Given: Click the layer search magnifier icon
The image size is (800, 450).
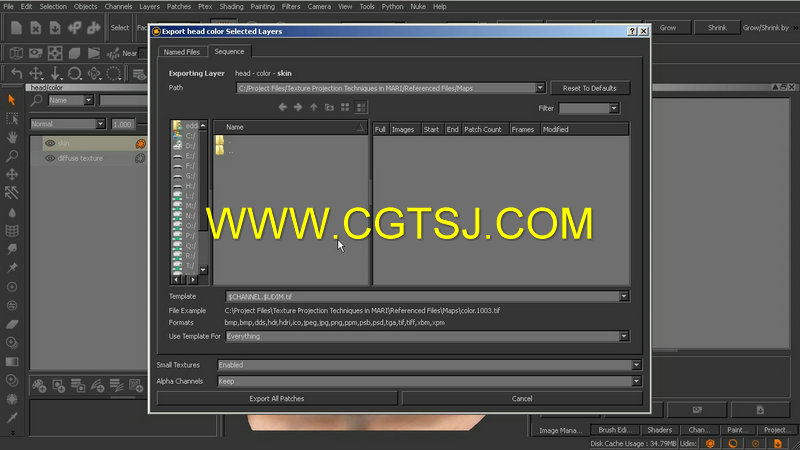Looking at the screenshot, I should (x=36, y=100).
